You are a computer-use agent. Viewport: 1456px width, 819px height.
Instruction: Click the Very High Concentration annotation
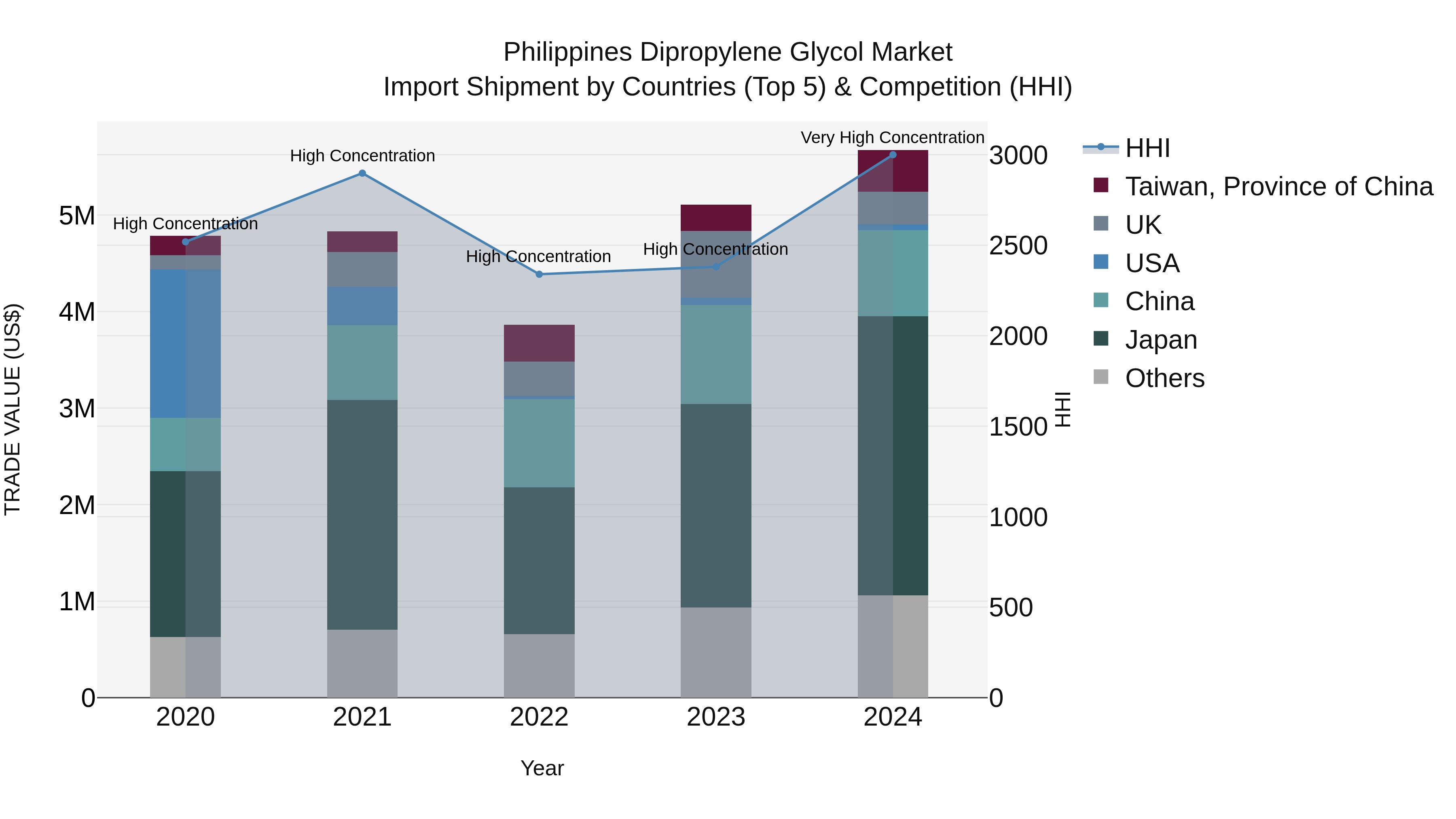pyautogui.click(x=893, y=138)
